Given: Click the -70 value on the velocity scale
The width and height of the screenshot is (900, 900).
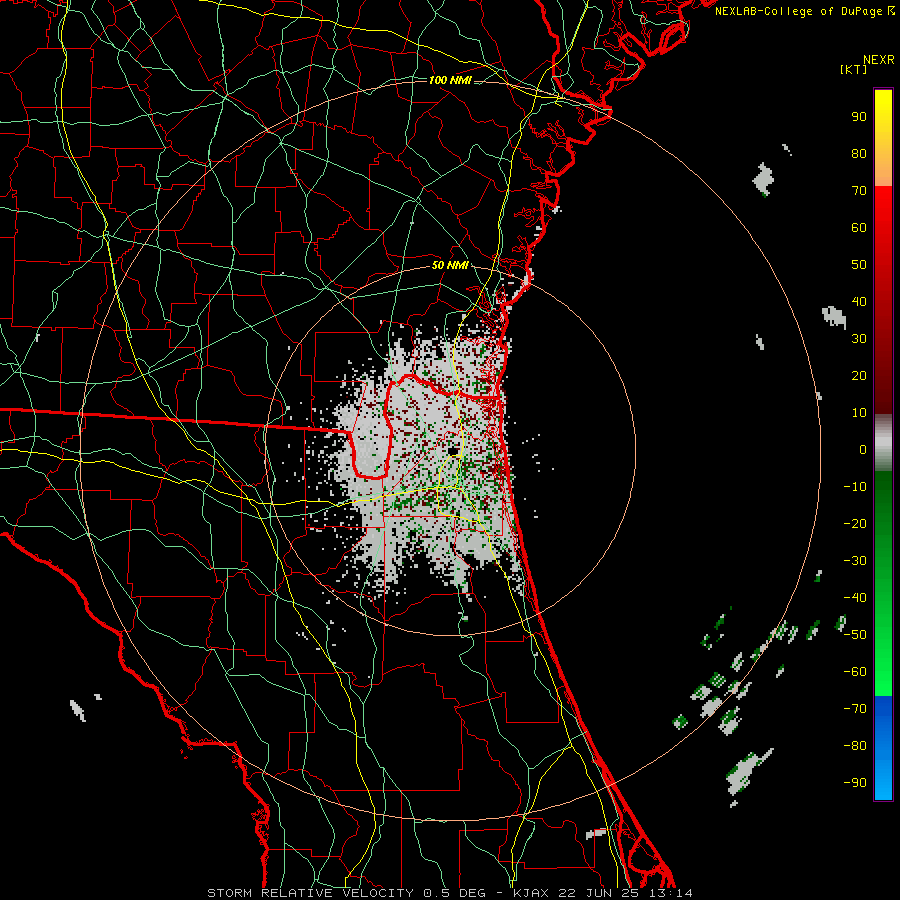Looking at the screenshot, I should [855, 709].
